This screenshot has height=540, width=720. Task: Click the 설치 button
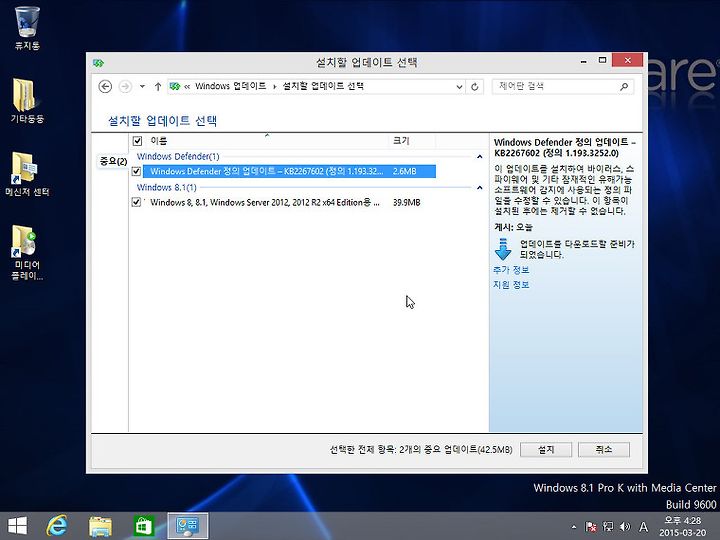[x=546, y=450]
